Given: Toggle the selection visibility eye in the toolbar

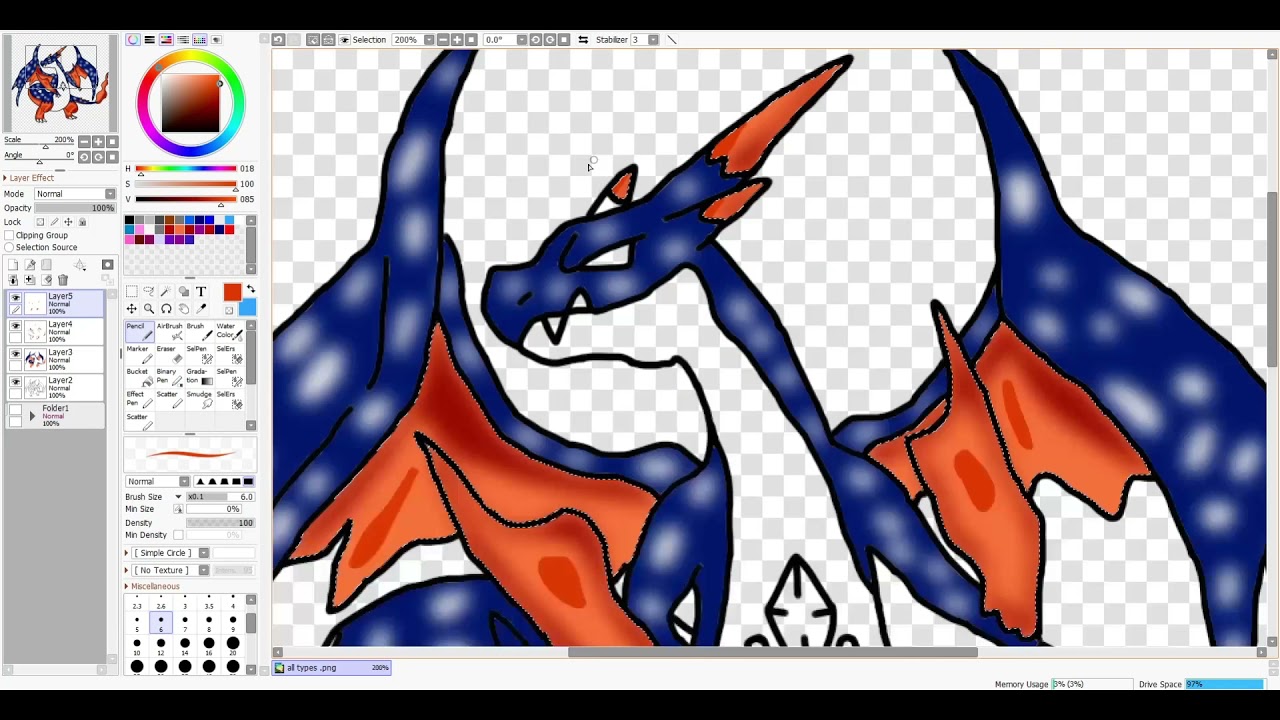Looking at the screenshot, I should 345,40.
